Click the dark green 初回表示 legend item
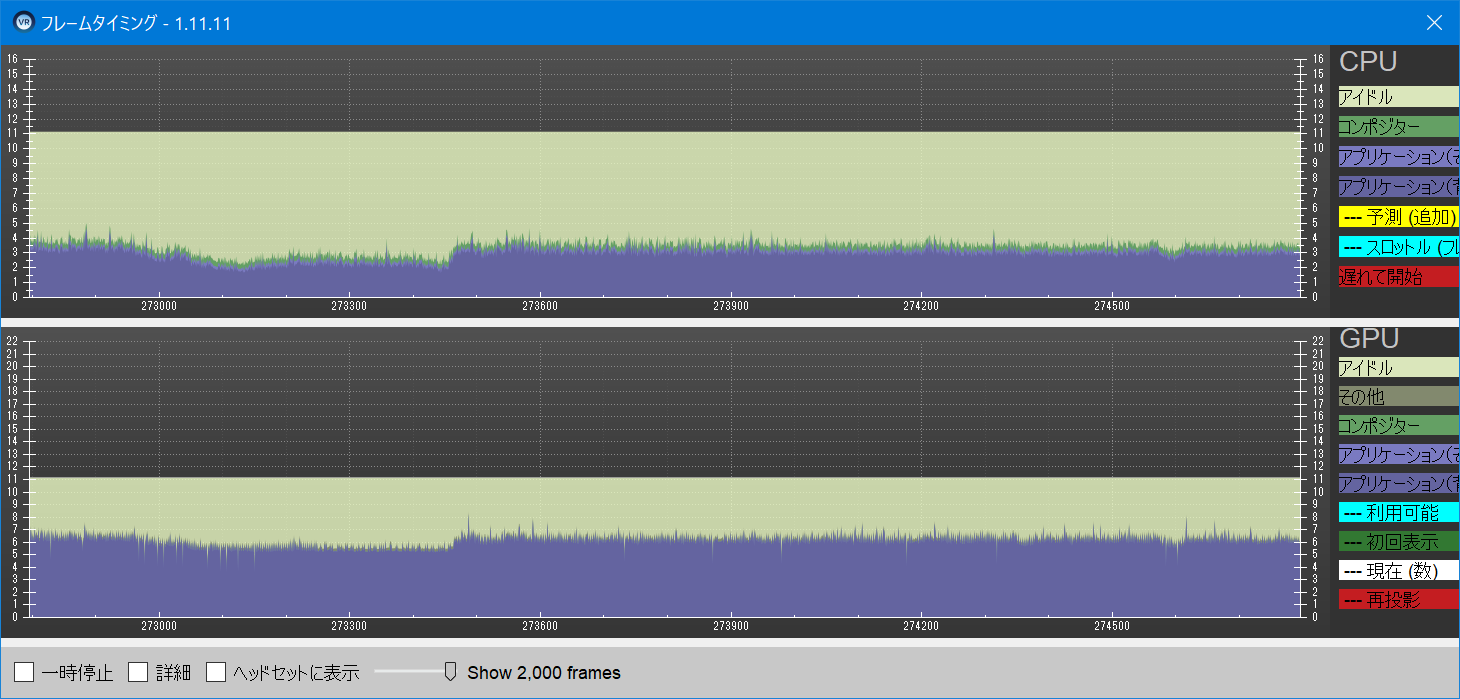1460x699 pixels. [1398, 542]
